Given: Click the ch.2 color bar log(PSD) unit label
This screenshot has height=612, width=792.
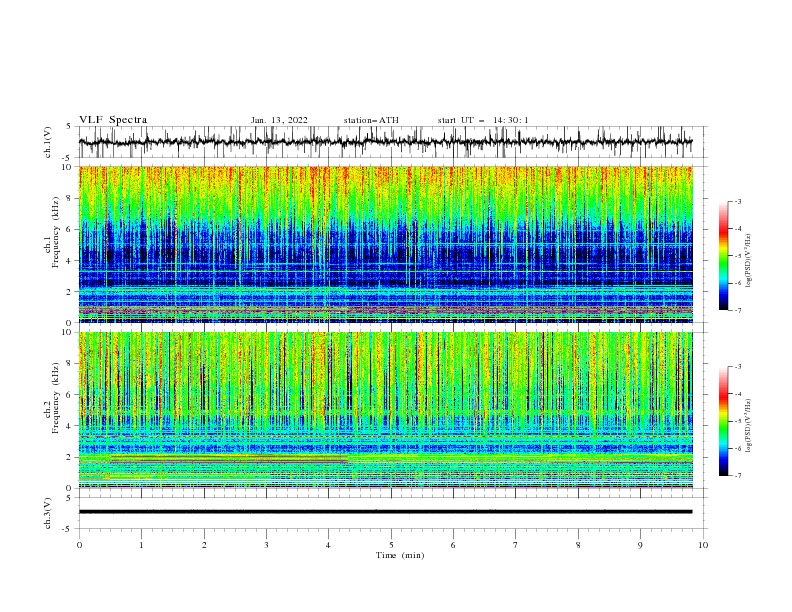Looking at the screenshot, I should [x=748, y=426].
